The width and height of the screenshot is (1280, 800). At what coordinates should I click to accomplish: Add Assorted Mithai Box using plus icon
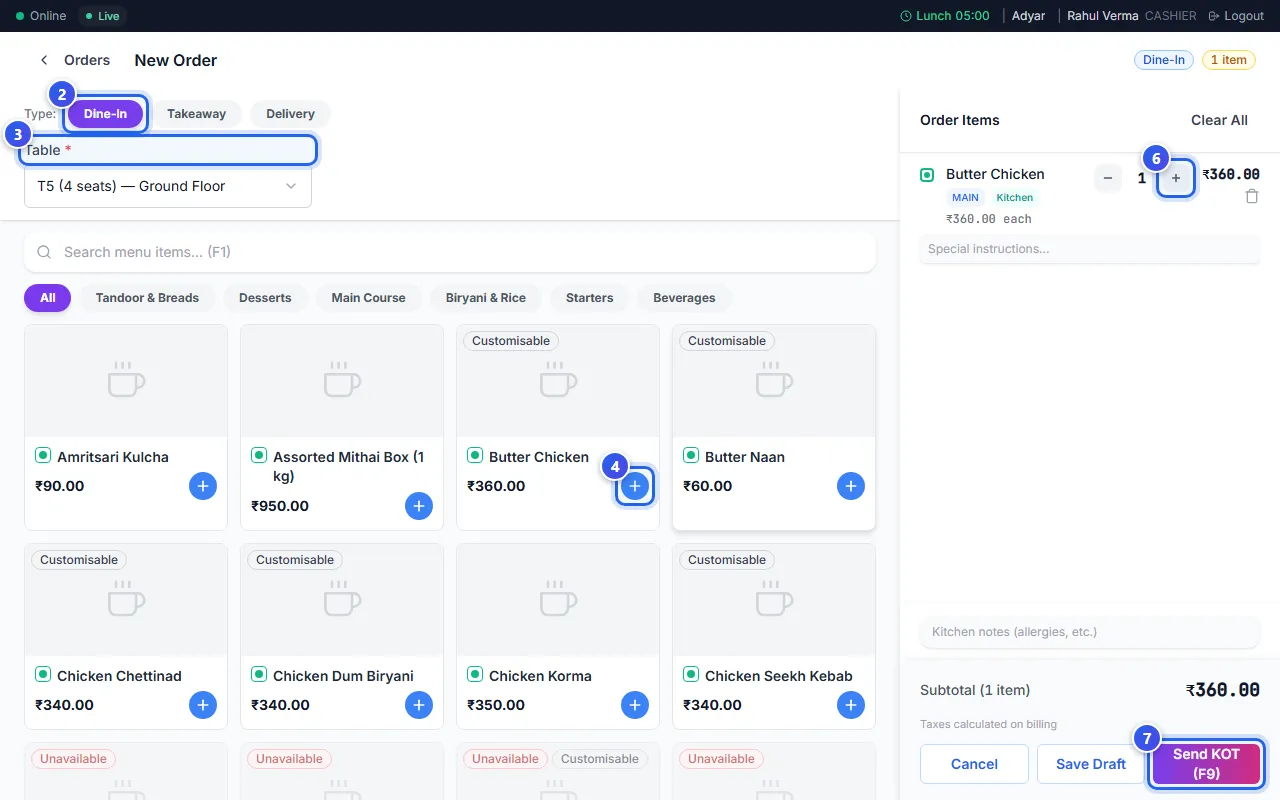(x=419, y=506)
